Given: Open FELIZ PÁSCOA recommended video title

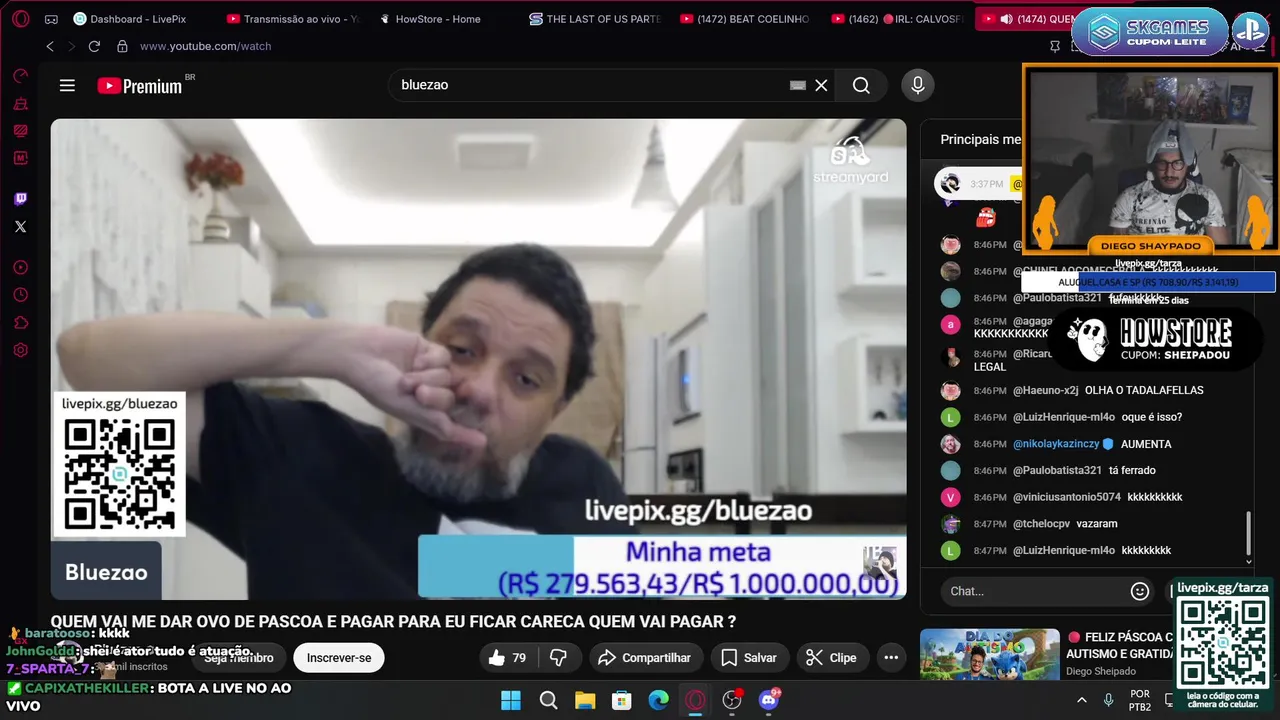Looking at the screenshot, I should (x=1119, y=645).
